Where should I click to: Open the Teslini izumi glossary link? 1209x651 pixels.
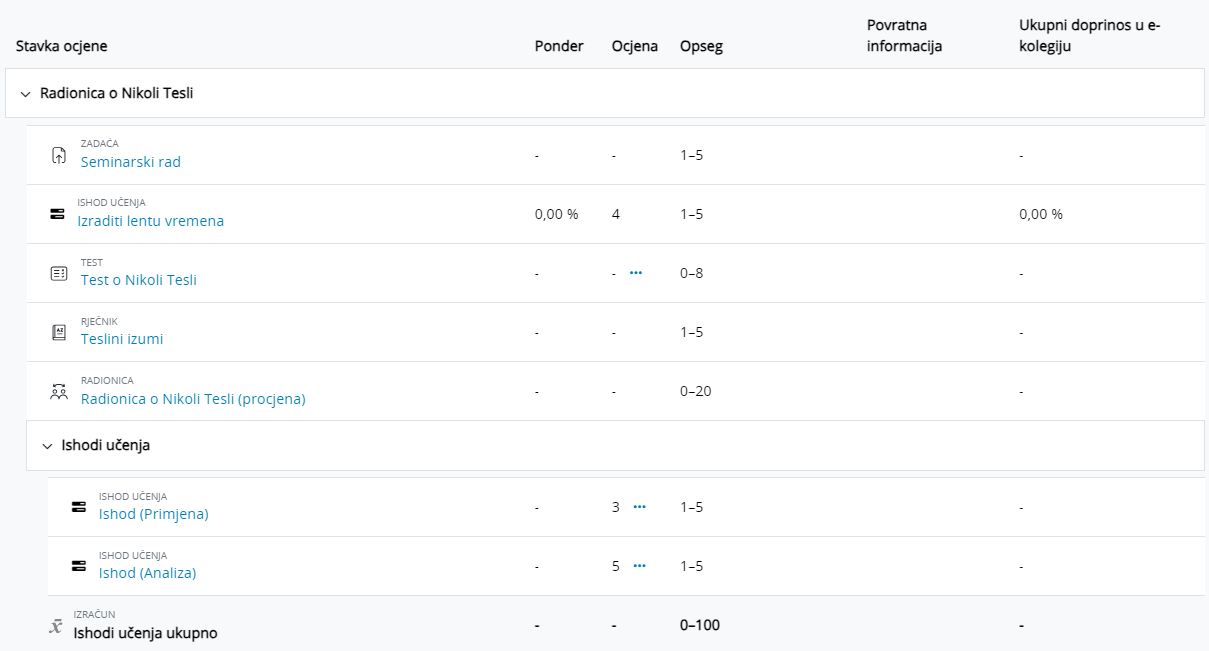pos(122,339)
